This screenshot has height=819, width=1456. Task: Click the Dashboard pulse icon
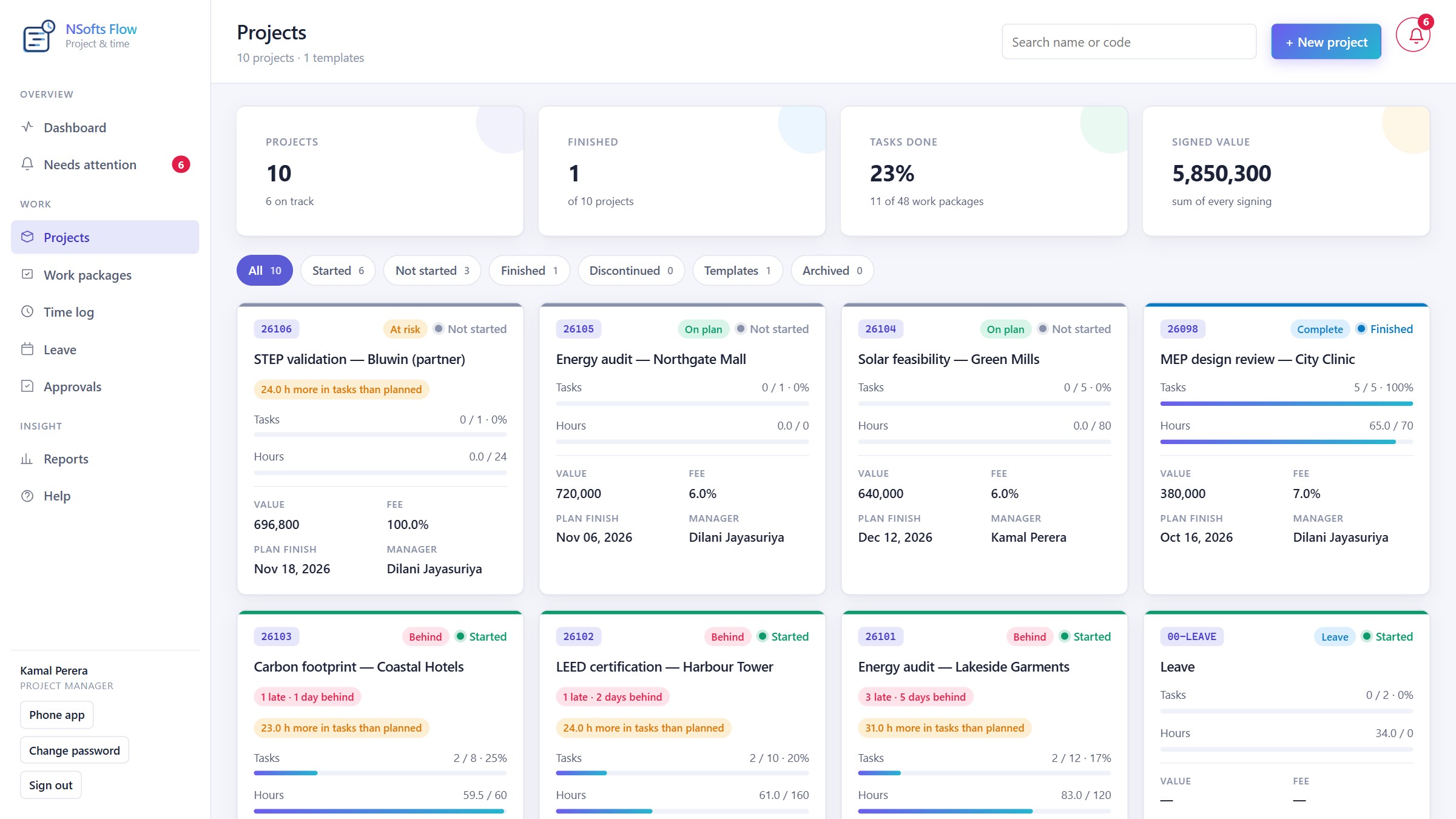(27, 127)
